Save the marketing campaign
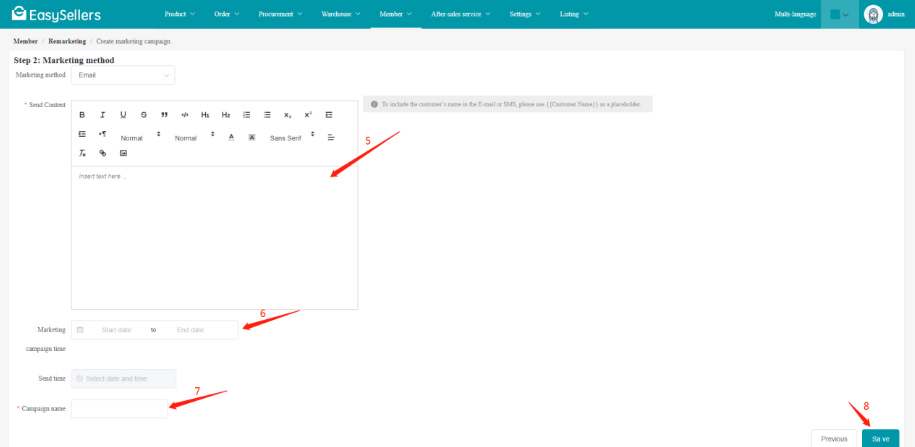915x447 pixels. click(x=881, y=439)
